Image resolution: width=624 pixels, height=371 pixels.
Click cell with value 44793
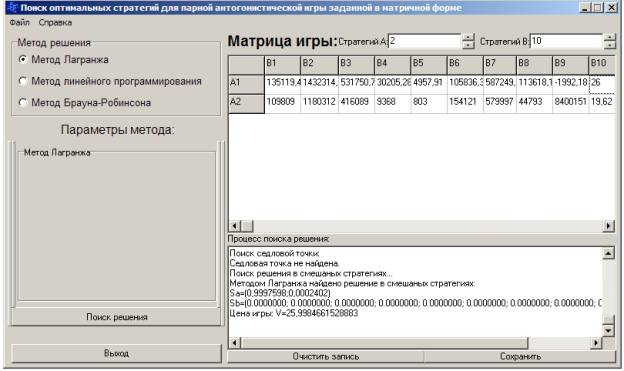[534, 103]
